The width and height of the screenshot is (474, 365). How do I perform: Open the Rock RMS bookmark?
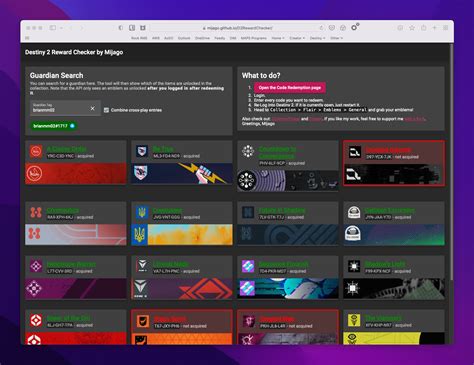pos(139,38)
